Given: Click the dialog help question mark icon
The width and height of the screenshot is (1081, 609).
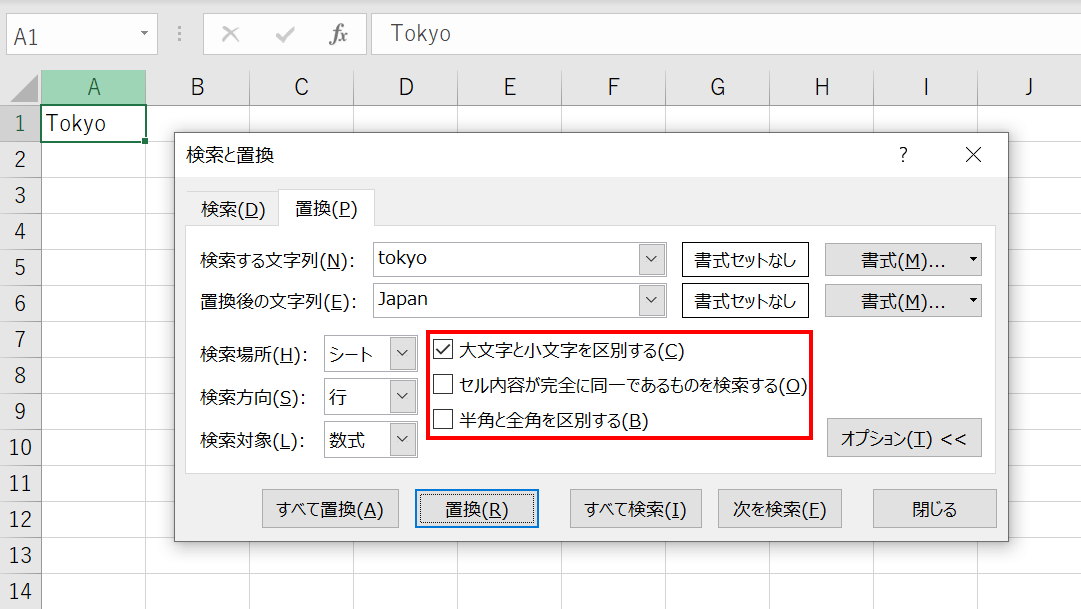Looking at the screenshot, I should 903,155.
